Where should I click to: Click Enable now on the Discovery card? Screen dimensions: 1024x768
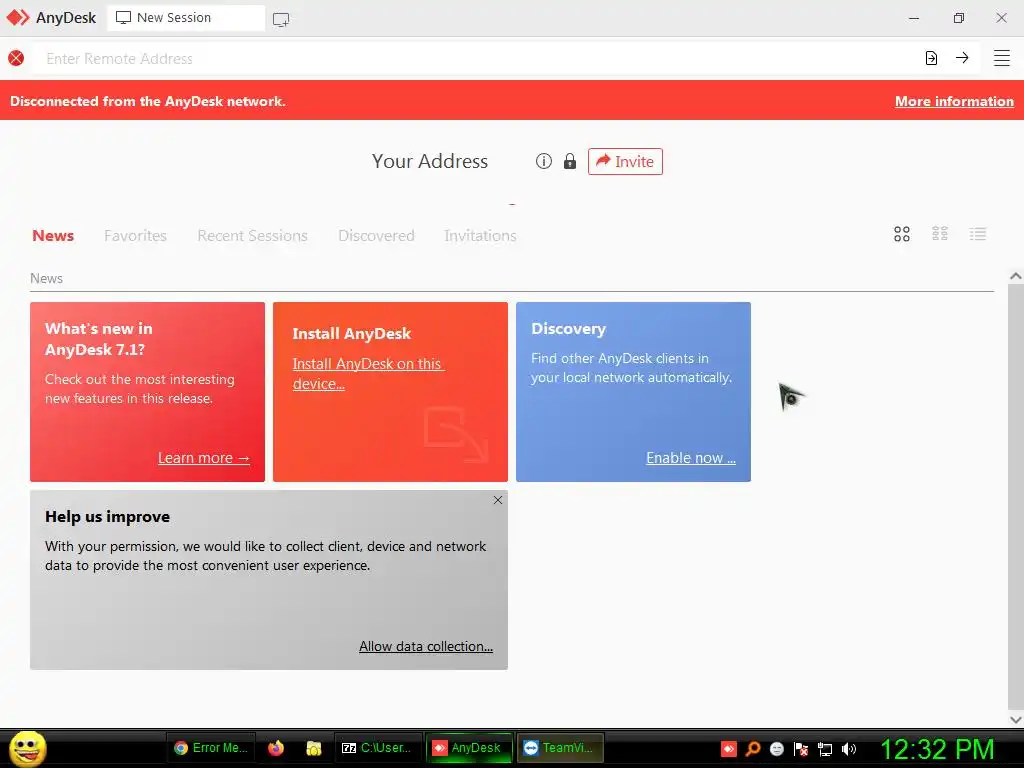pos(691,458)
